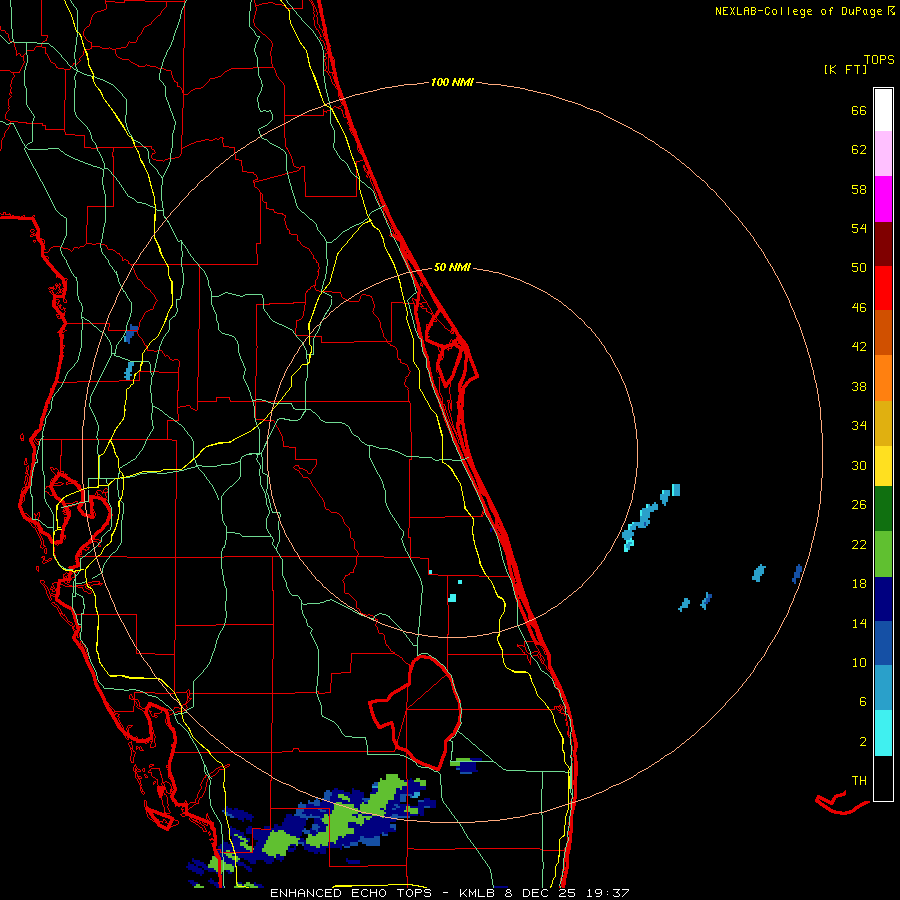
Task: Click the 'TOPS' legend title
Action: [879, 60]
